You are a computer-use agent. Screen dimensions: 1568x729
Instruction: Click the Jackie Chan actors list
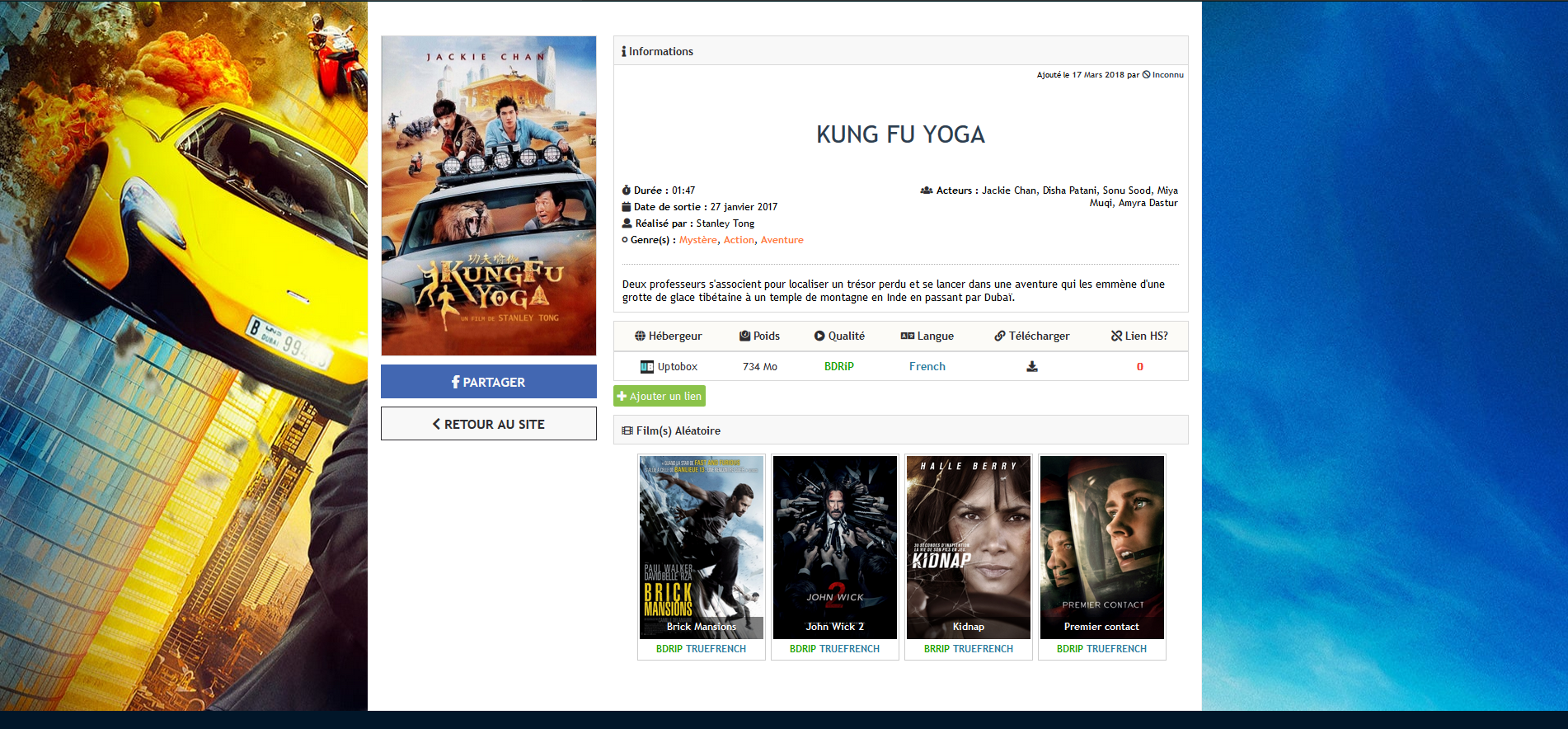pos(1080,196)
